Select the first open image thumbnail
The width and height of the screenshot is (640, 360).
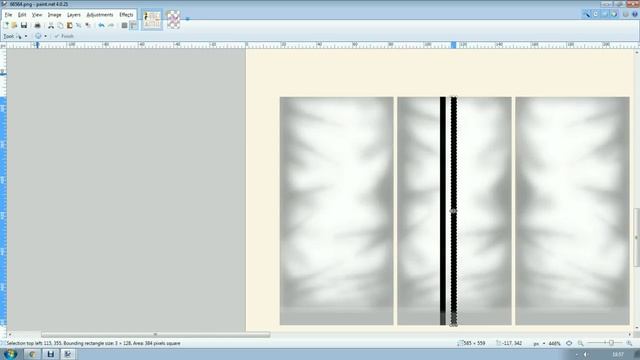(152, 19)
